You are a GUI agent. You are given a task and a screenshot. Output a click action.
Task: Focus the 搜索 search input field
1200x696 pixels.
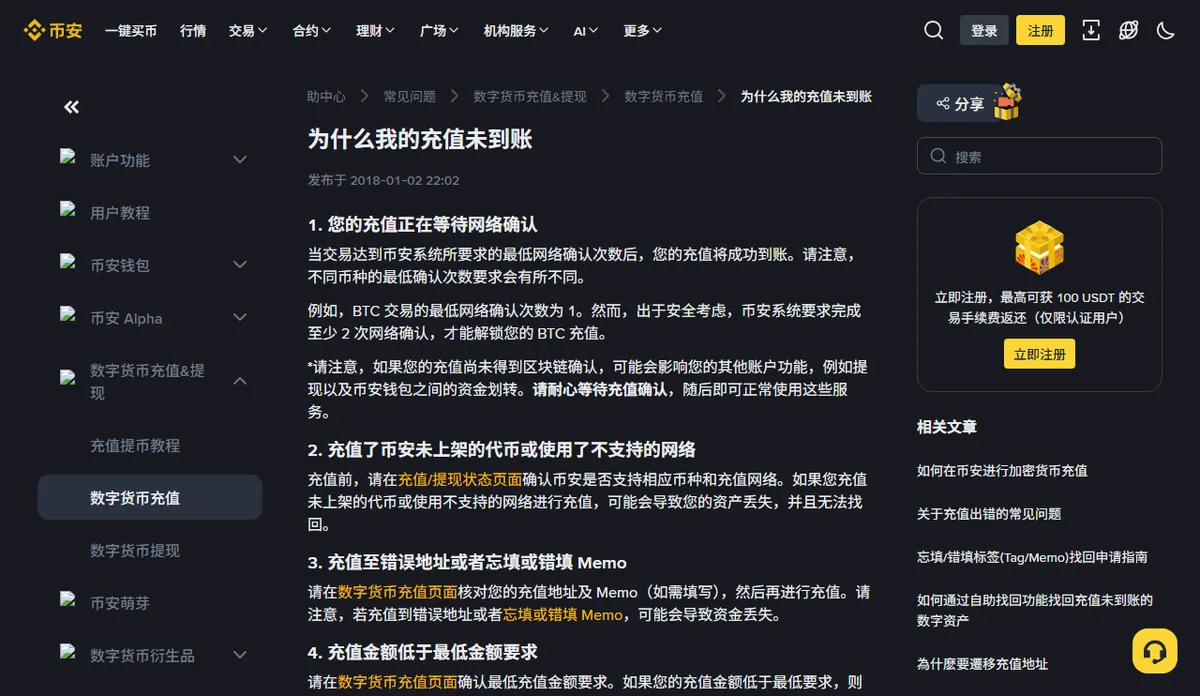pyautogui.click(x=1039, y=156)
